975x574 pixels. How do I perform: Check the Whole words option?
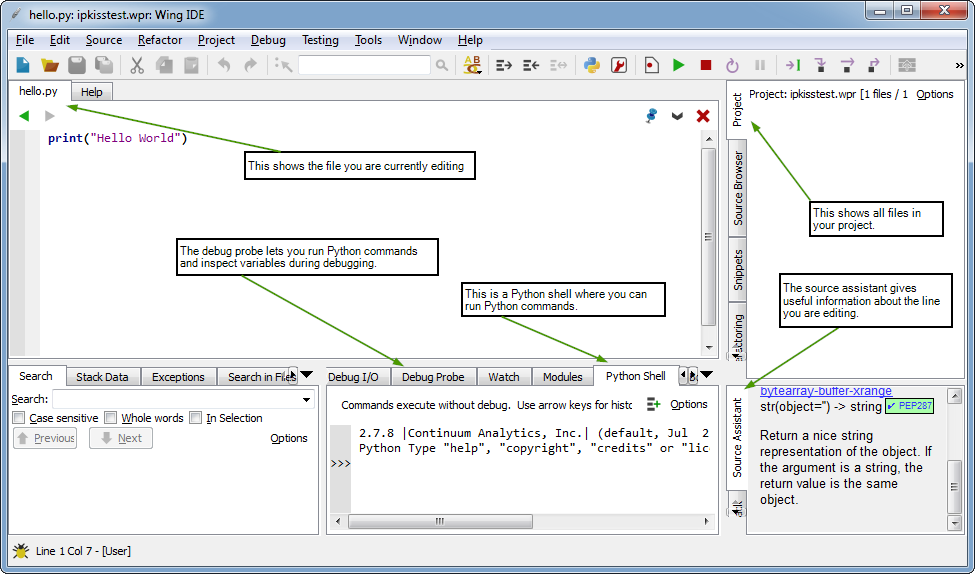click(x=111, y=418)
